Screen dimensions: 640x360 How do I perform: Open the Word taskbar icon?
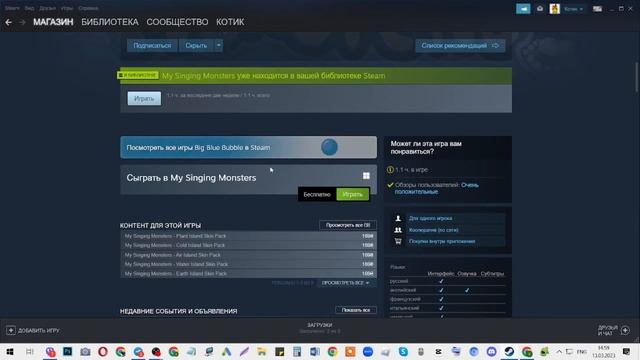314,351
